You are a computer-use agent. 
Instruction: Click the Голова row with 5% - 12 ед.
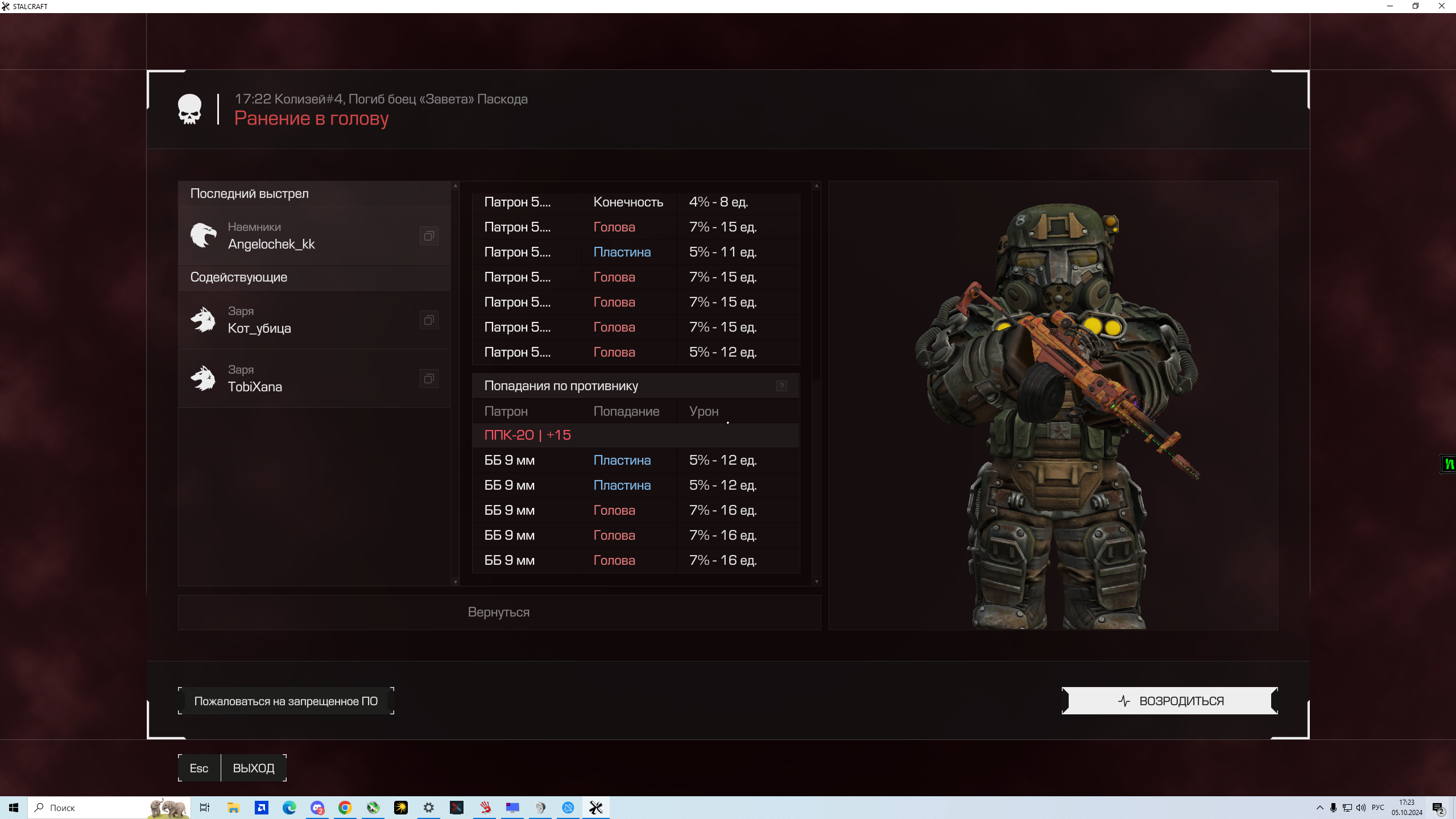point(636,352)
